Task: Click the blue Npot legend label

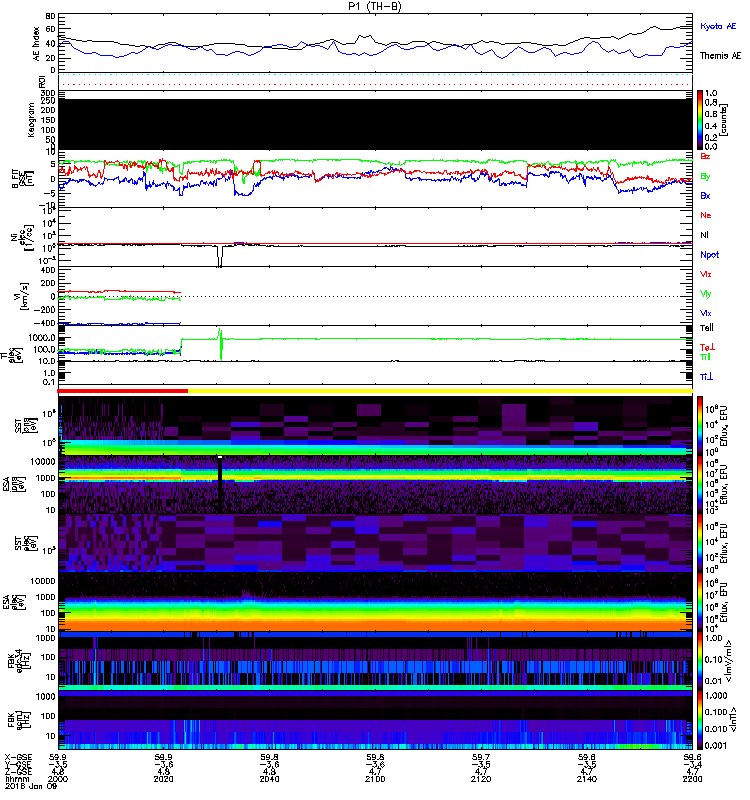Action: coord(708,254)
